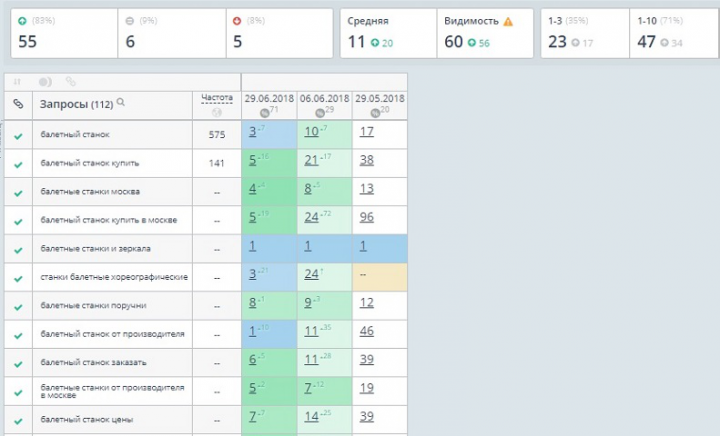The image size is (720, 436).
Task: Open the improved positions card showing 55
Action: click(x=64, y=34)
